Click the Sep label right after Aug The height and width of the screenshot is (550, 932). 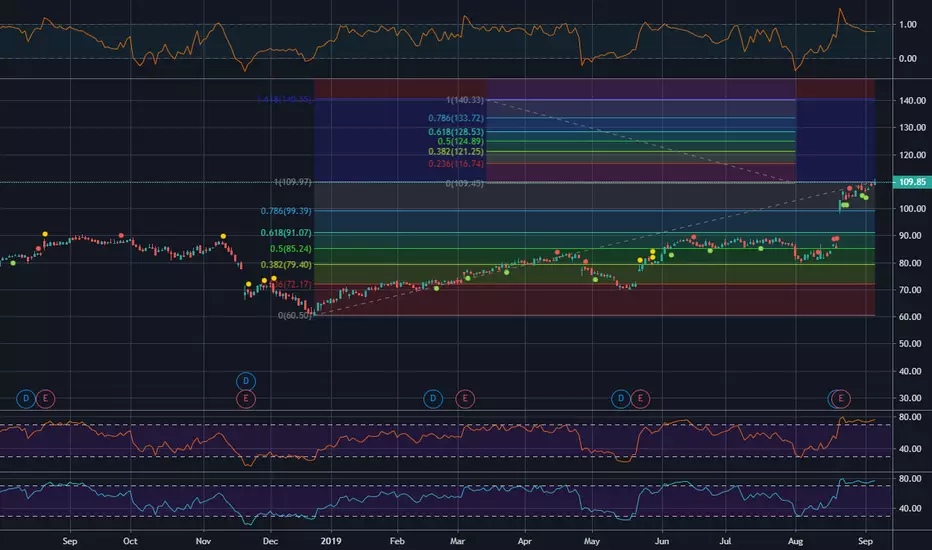tap(865, 541)
